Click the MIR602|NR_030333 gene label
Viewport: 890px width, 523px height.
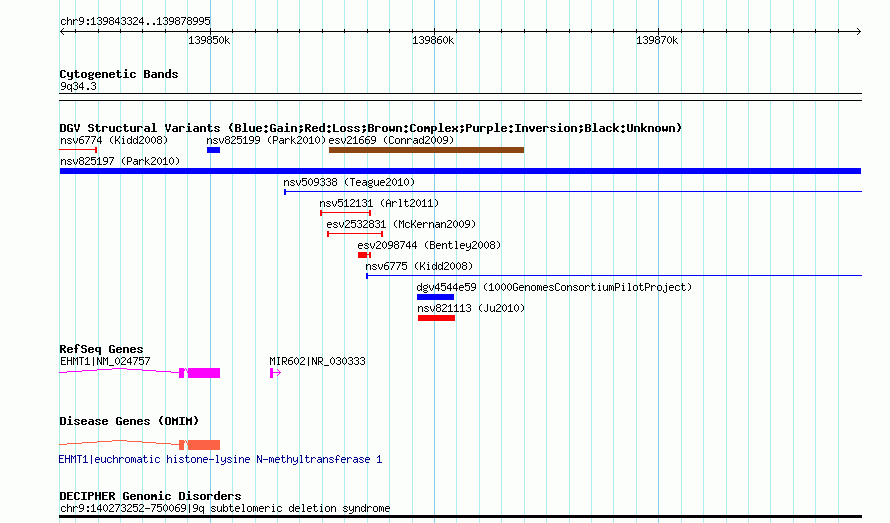[317, 361]
